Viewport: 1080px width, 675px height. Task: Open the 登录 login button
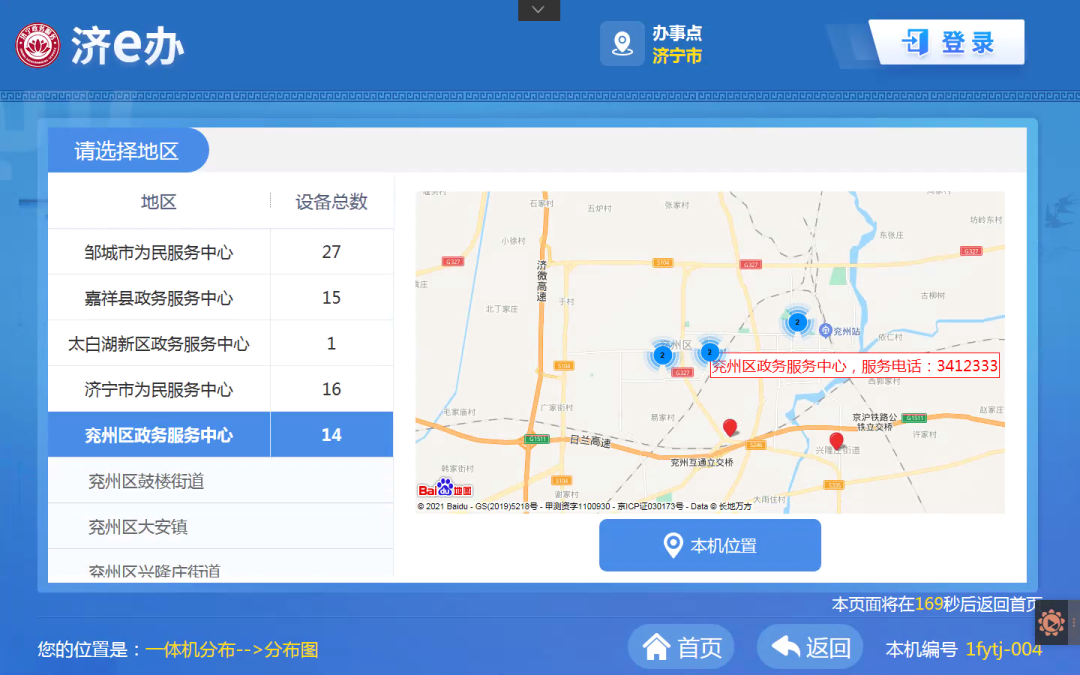948,43
